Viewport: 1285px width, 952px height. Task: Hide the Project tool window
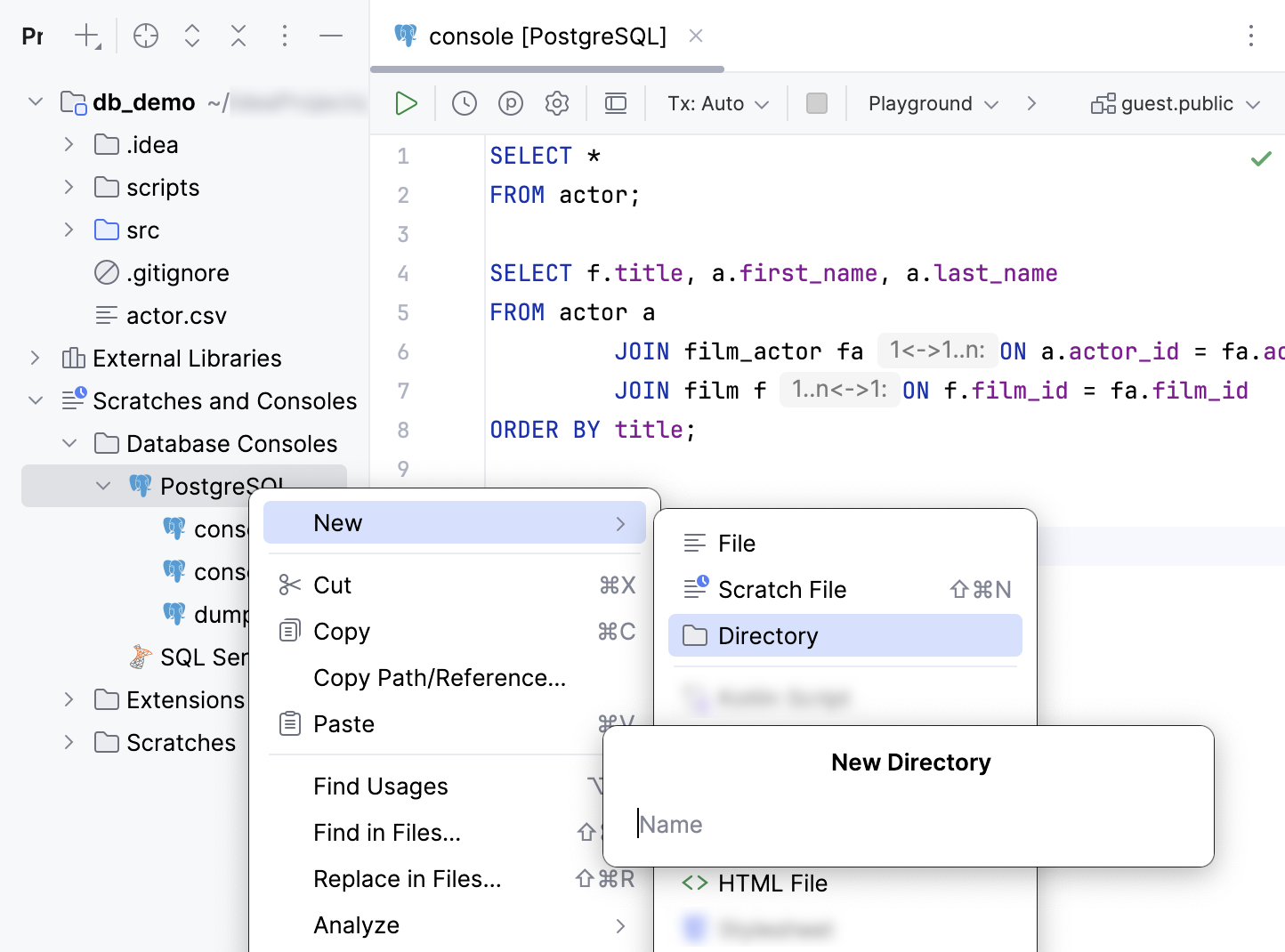click(x=330, y=36)
